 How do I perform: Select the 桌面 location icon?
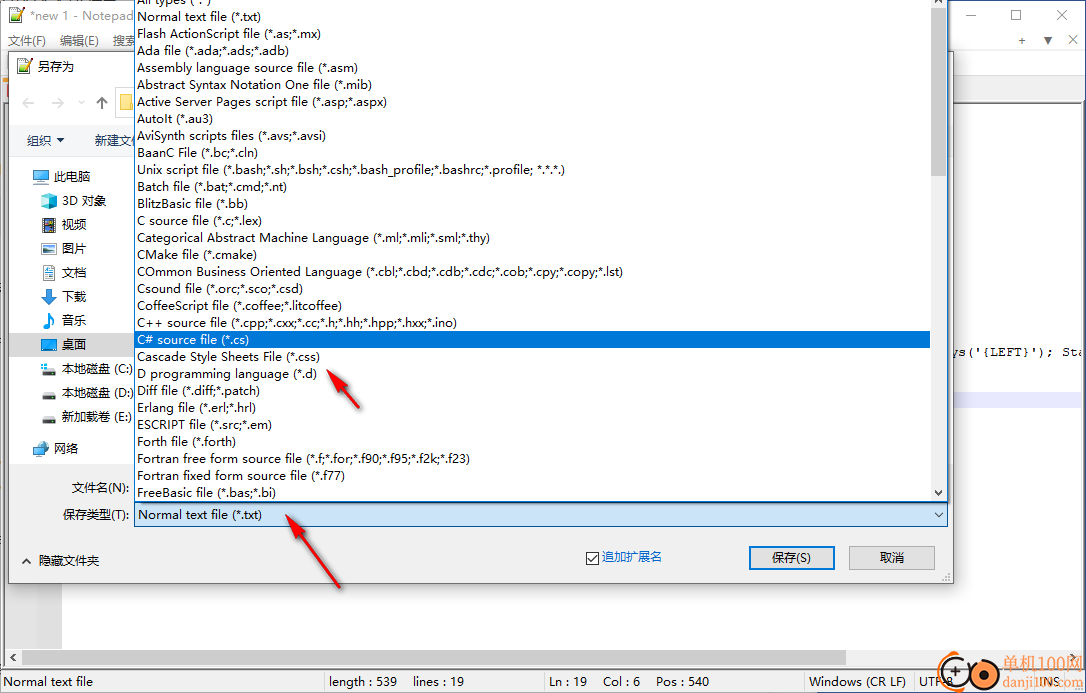[48, 345]
